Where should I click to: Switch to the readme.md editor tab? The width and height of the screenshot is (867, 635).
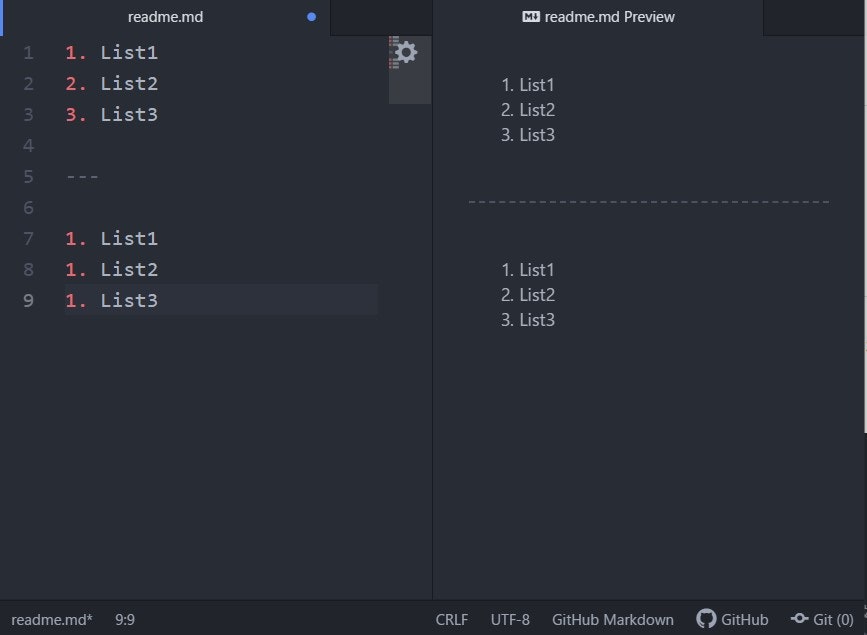[166, 17]
